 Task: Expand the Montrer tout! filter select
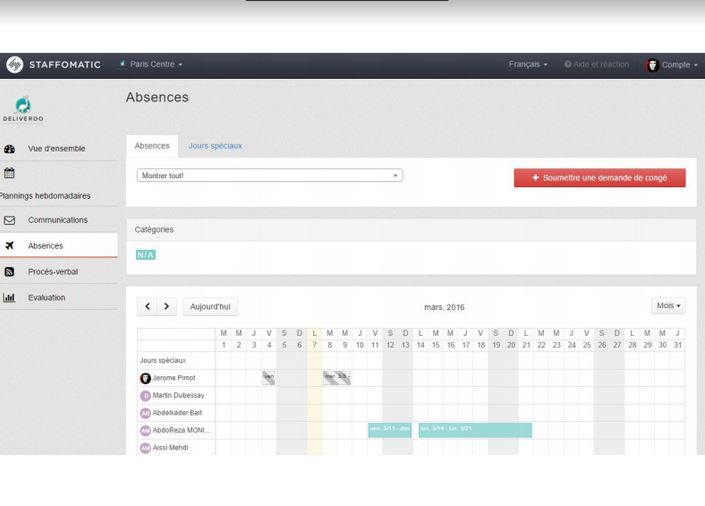pos(269,176)
